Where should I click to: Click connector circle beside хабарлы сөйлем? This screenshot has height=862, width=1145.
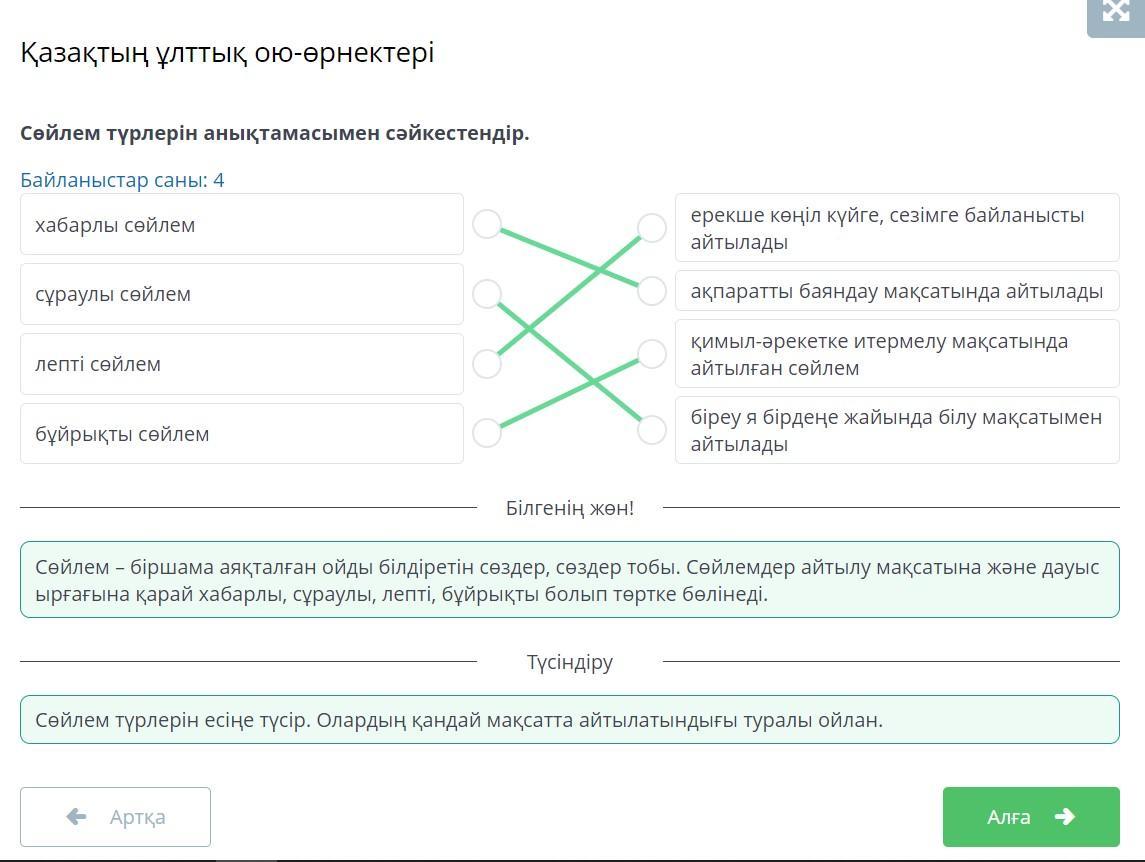[x=487, y=225]
